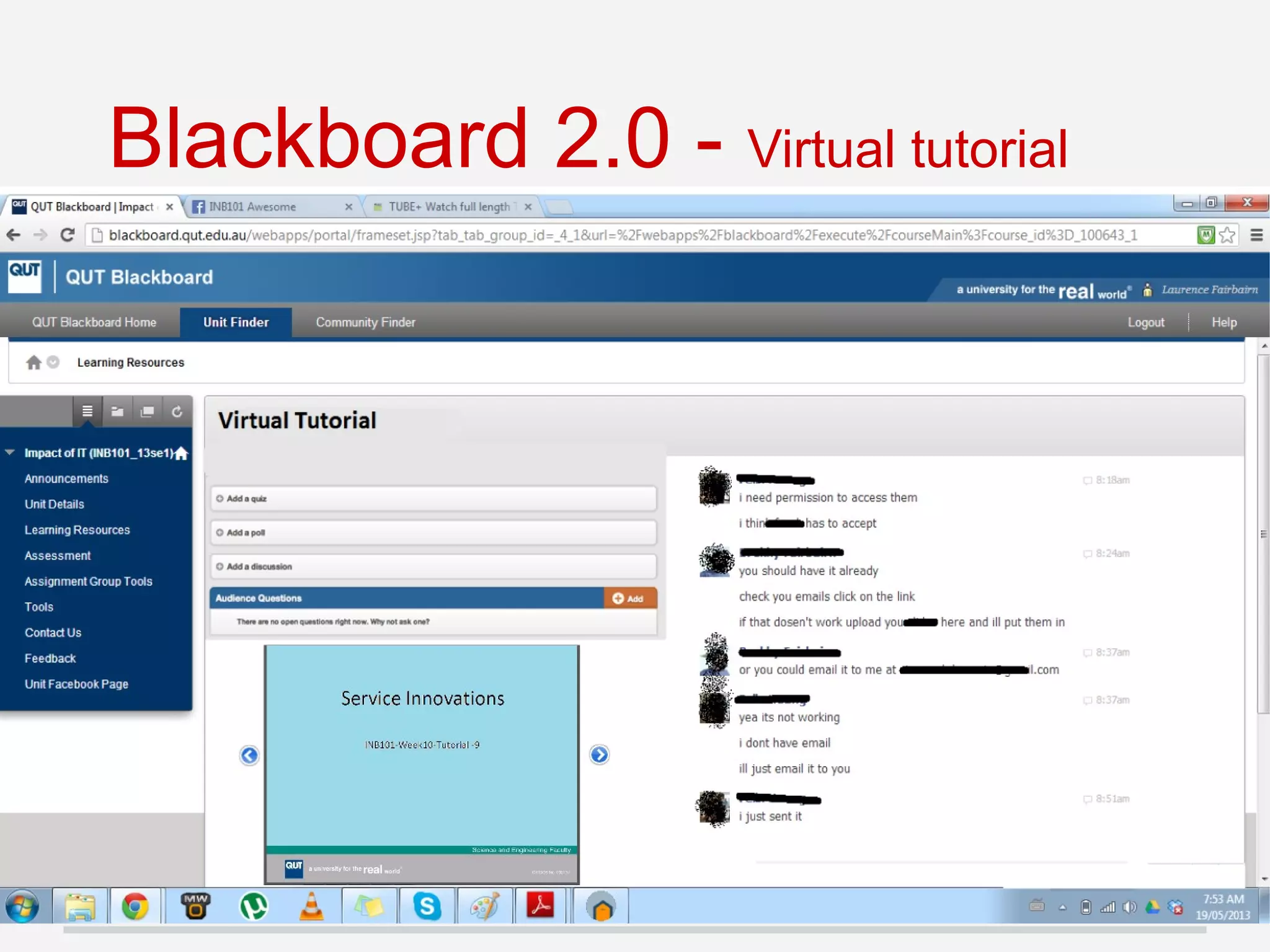Open course menu in new window icon
1270x952 pixels.
coord(147,411)
